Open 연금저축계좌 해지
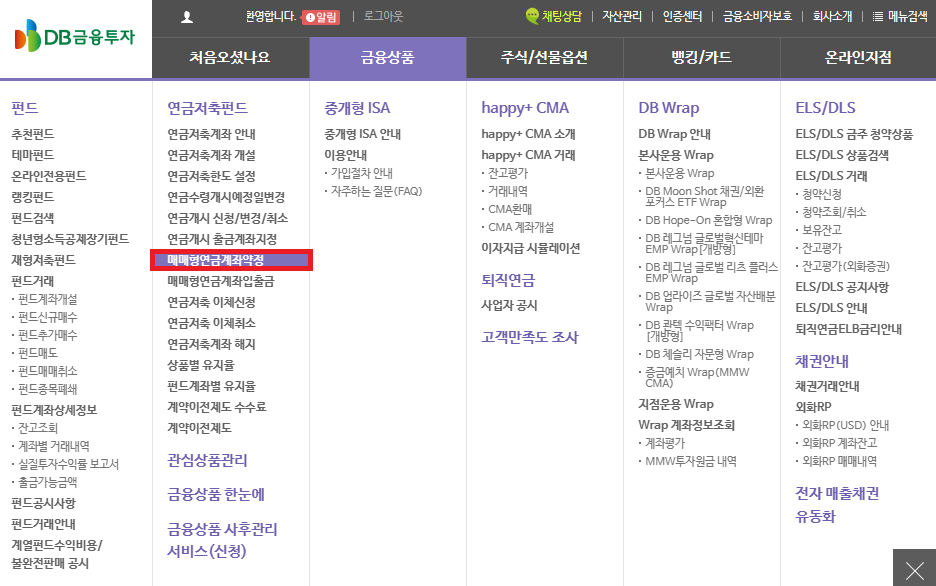The width and height of the screenshot is (936, 586). [211, 344]
